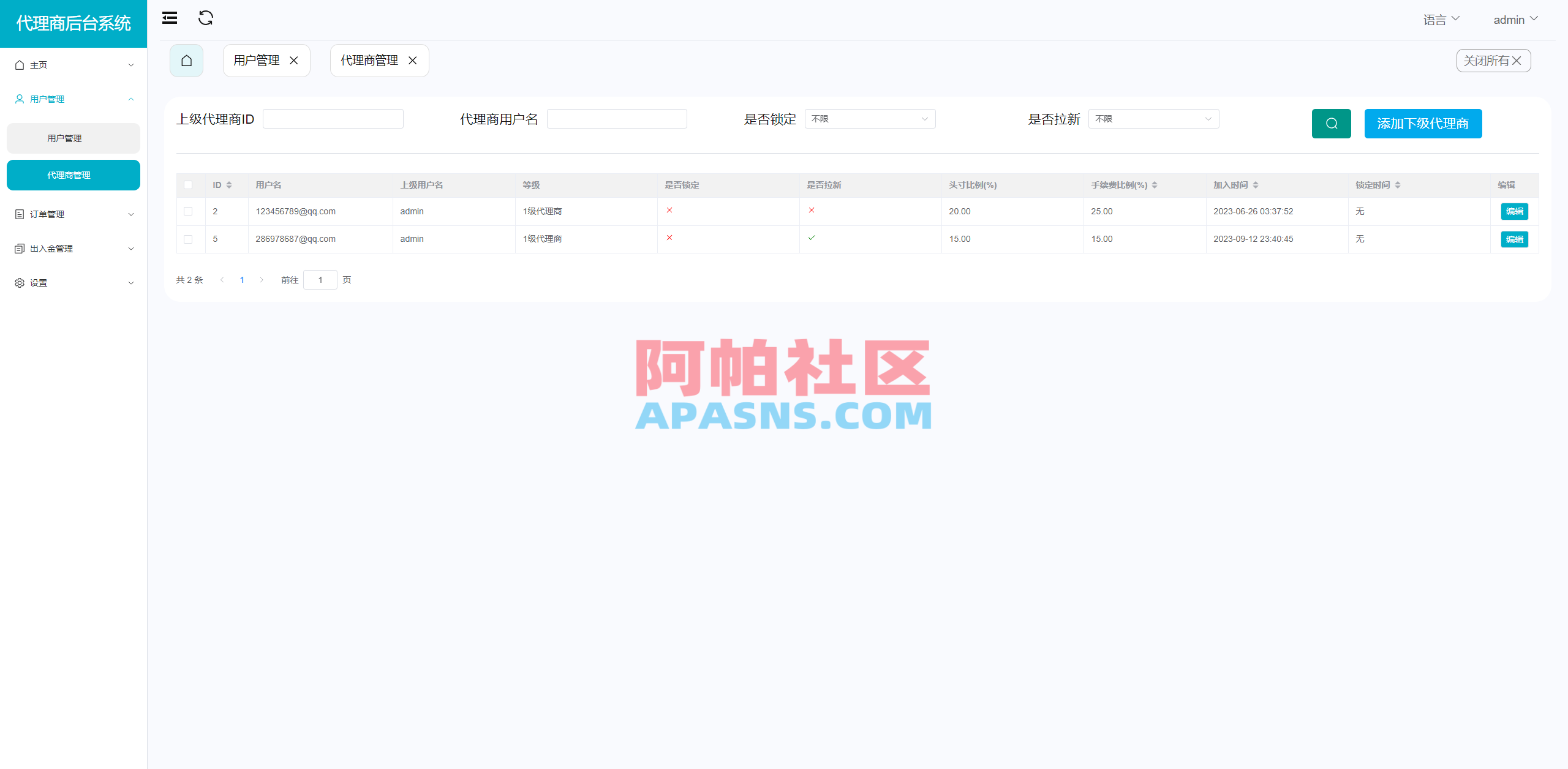Click the hamburger menu collapse icon

click(170, 18)
